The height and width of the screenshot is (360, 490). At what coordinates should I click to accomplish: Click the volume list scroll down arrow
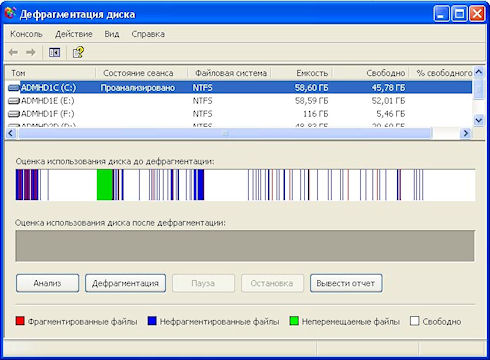pyautogui.click(x=479, y=120)
